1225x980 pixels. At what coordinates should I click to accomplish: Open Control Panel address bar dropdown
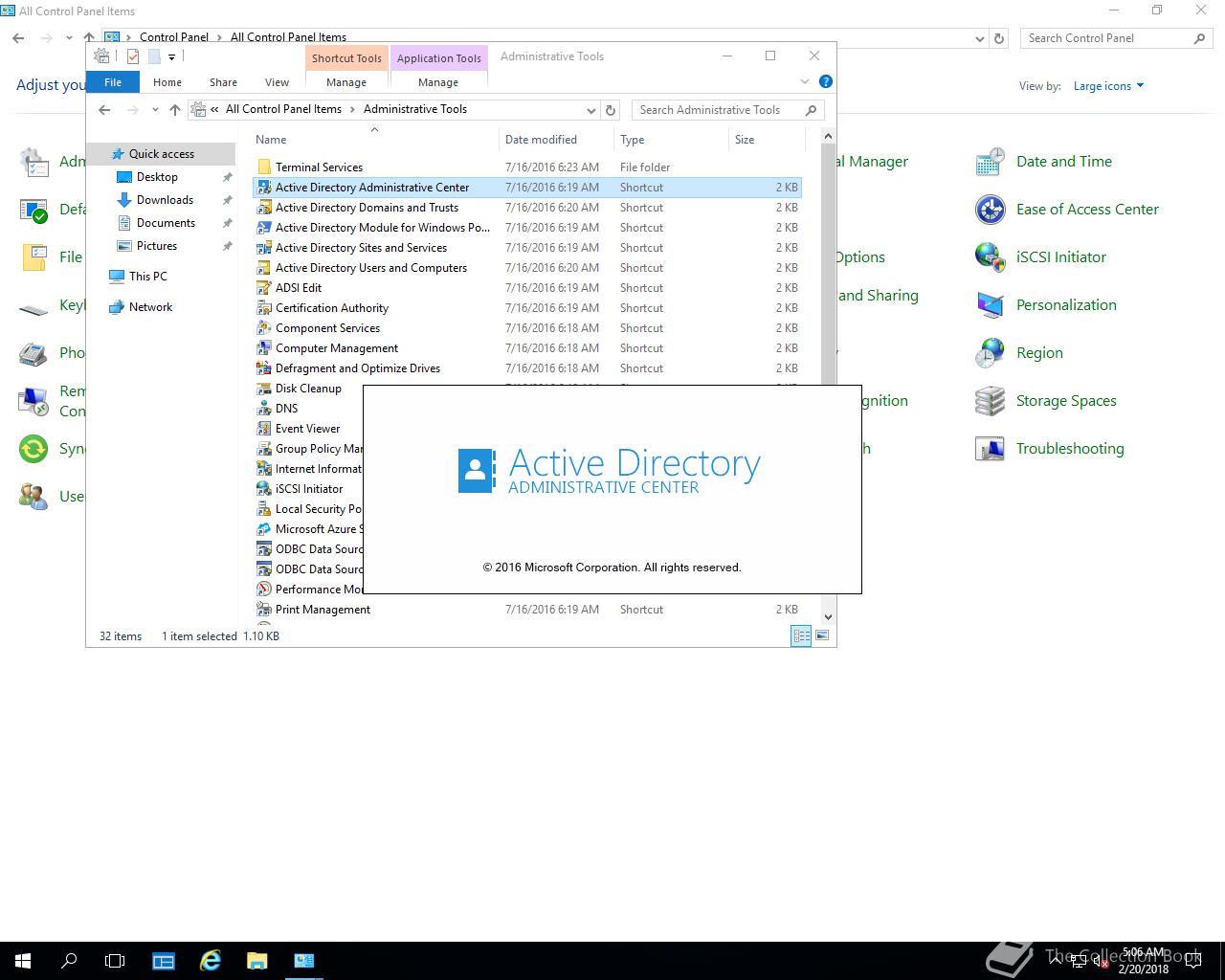point(979,38)
